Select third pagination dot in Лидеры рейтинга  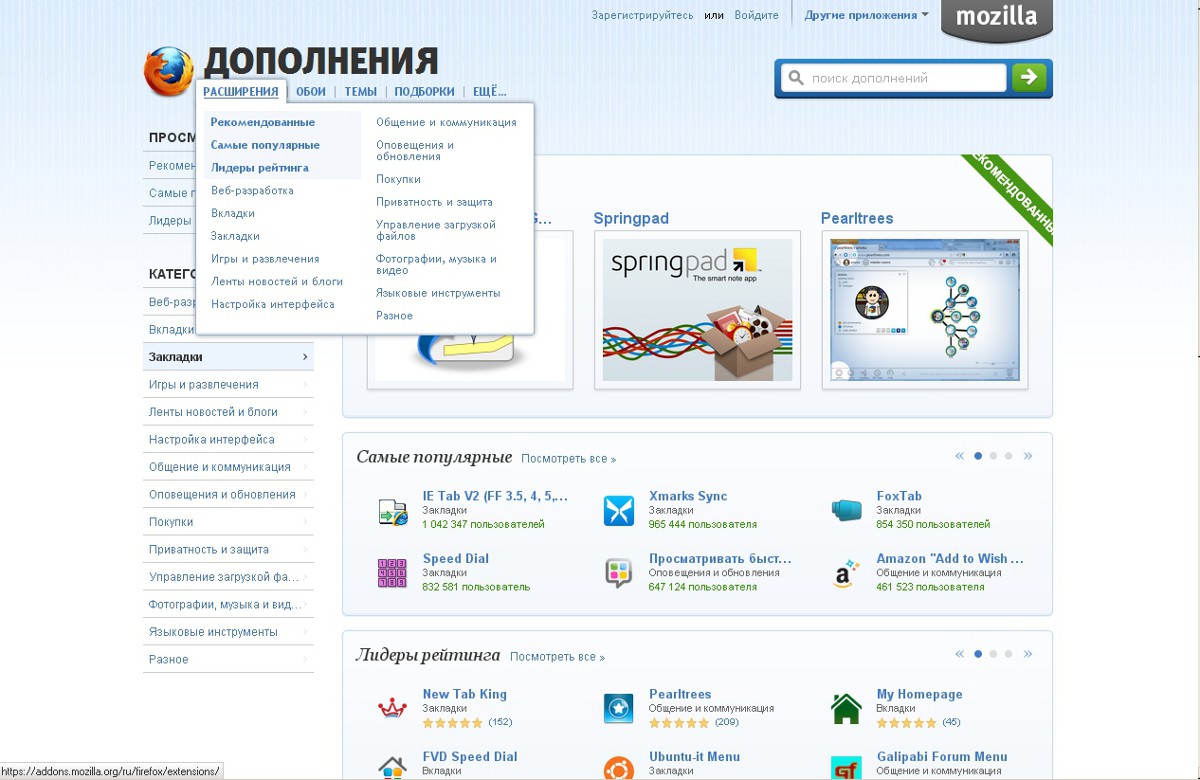click(1008, 654)
